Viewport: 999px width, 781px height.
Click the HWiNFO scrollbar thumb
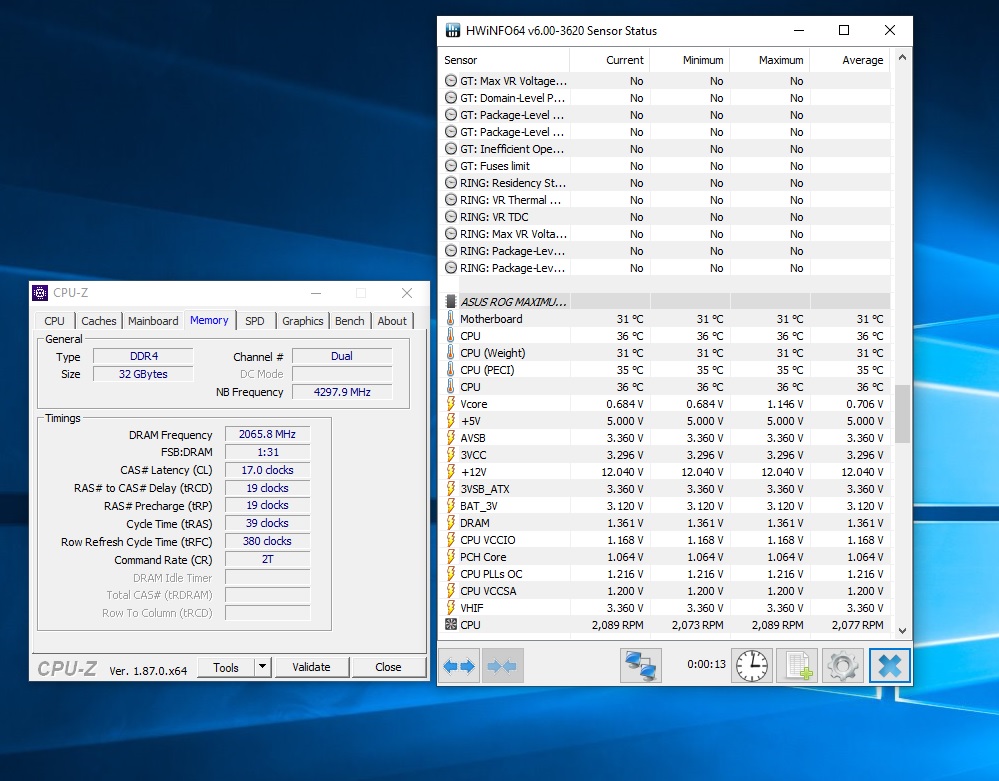[902, 413]
